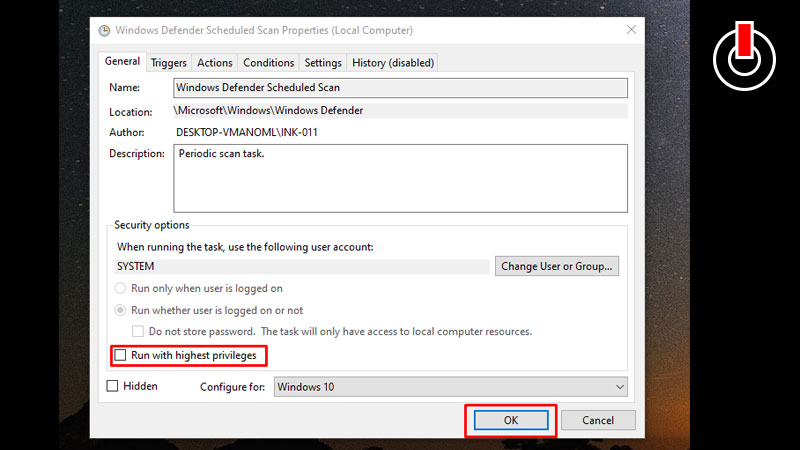This screenshot has width=800, height=450.
Task: Click the SYSTEM user account field
Action: point(302,266)
